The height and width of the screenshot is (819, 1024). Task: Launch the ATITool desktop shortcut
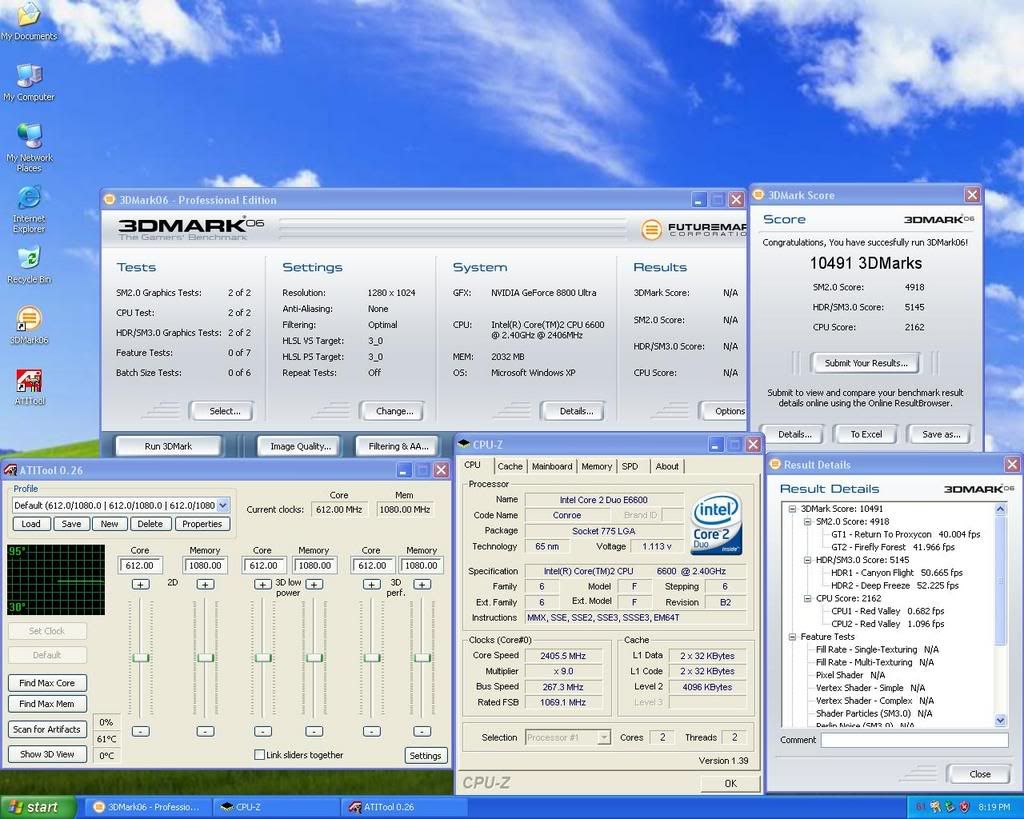pyautogui.click(x=29, y=381)
